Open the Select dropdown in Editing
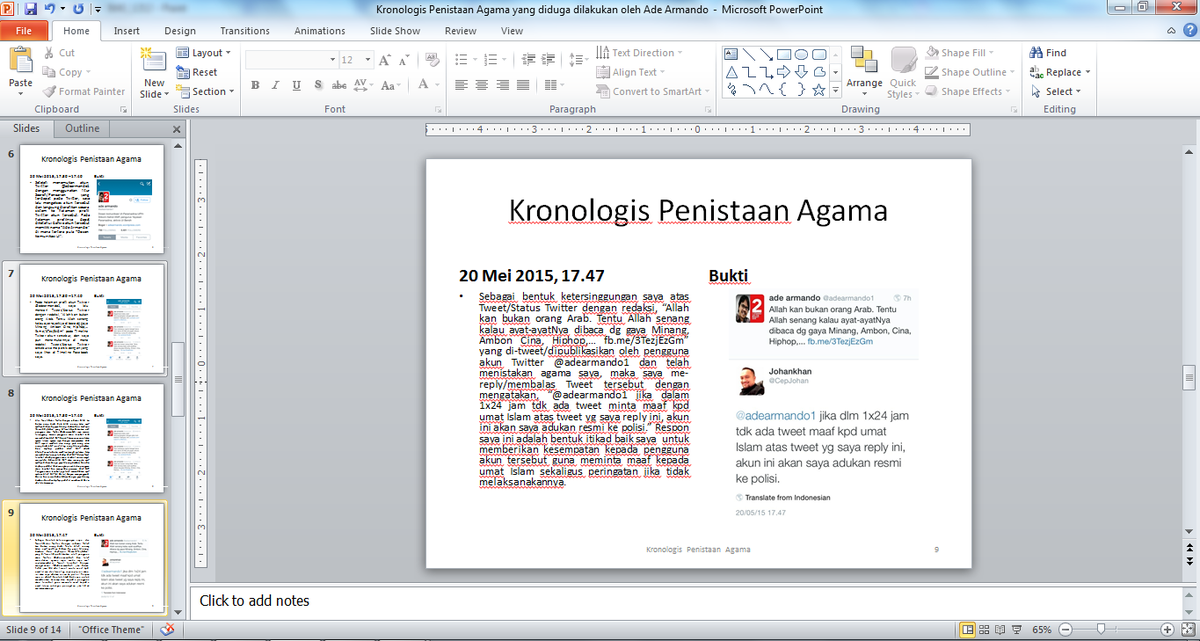 [x=1056, y=91]
